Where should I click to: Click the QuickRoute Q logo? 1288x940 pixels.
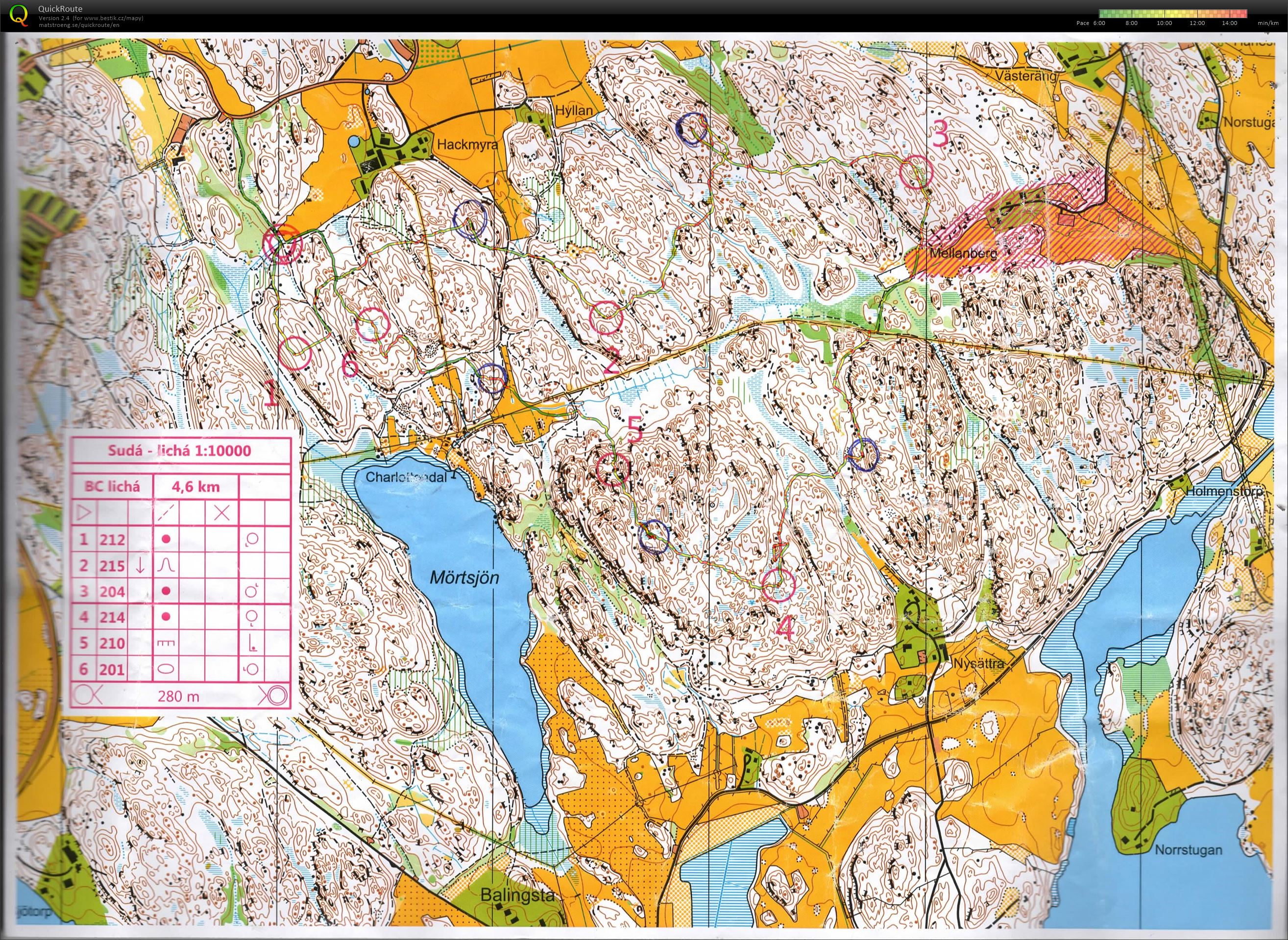pyautogui.click(x=19, y=14)
